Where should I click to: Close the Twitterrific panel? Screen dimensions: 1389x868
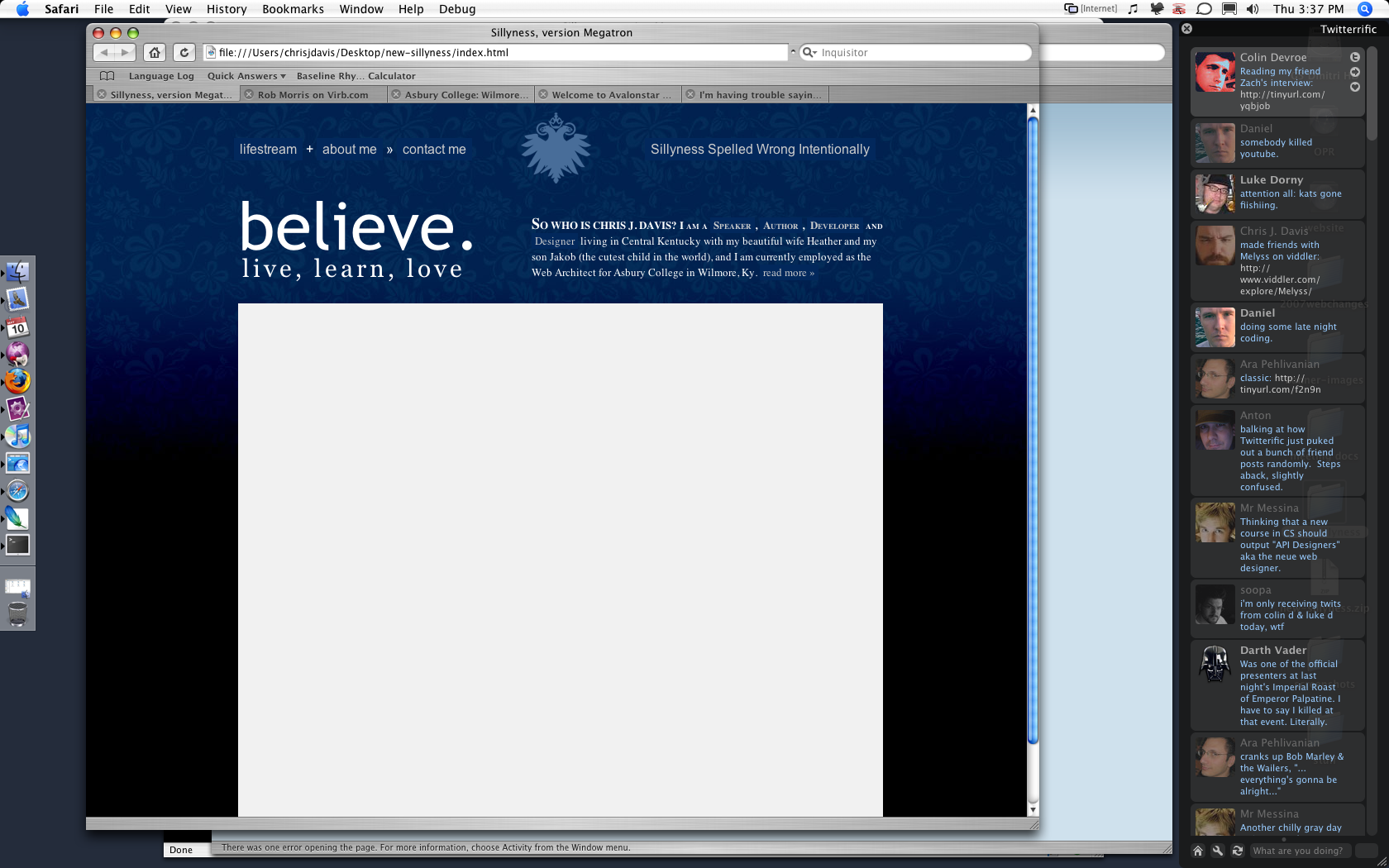click(x=1186, y=28)
